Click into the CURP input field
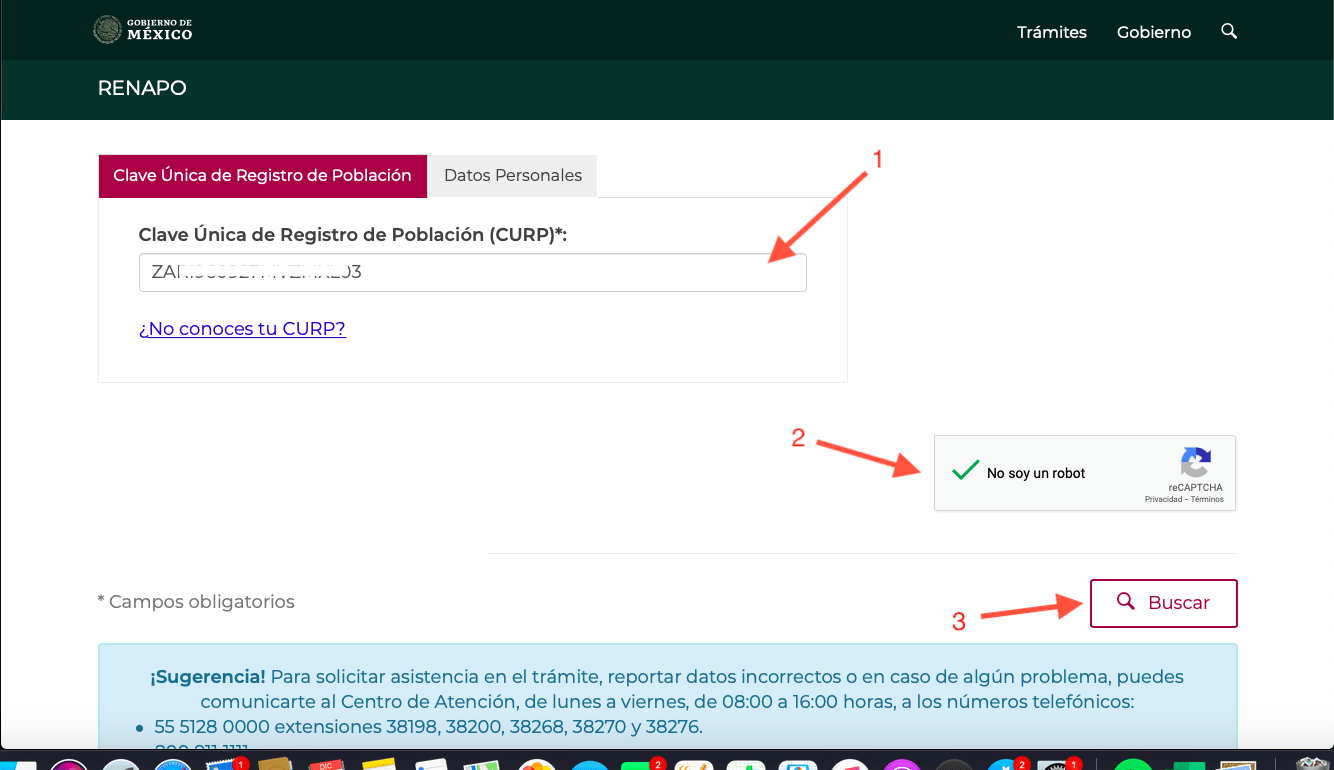 pyautogui.click(x=472, y=272)
